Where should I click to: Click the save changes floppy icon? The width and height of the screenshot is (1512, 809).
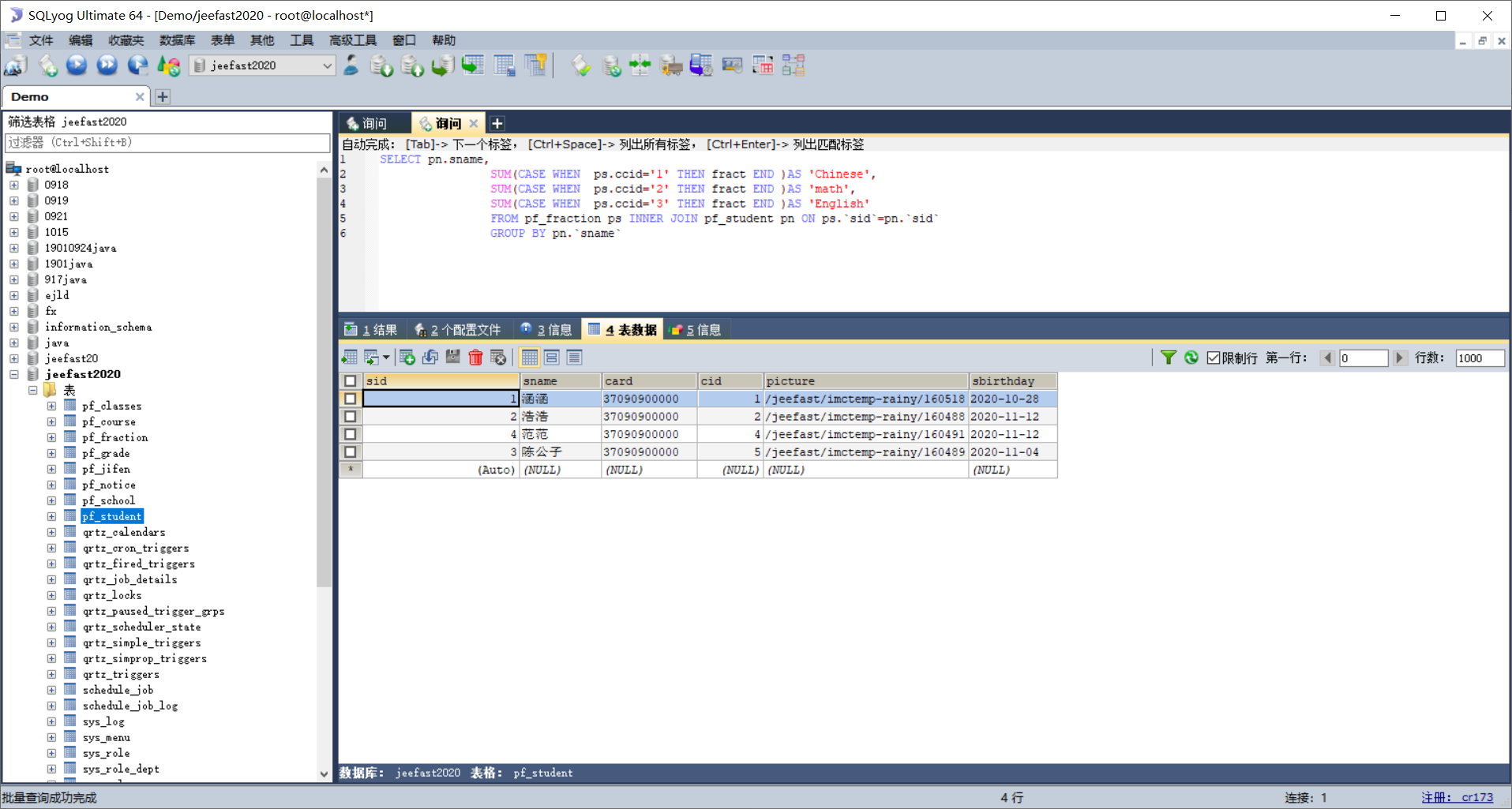pyautogui.click(x=452, y=358)
